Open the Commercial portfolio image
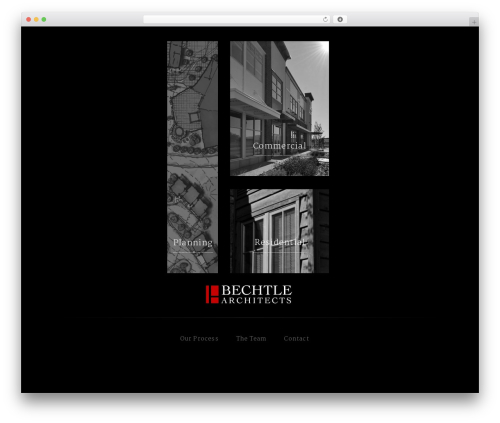The width and height of the screenshot is (500, 423). [x=279, y=108]
